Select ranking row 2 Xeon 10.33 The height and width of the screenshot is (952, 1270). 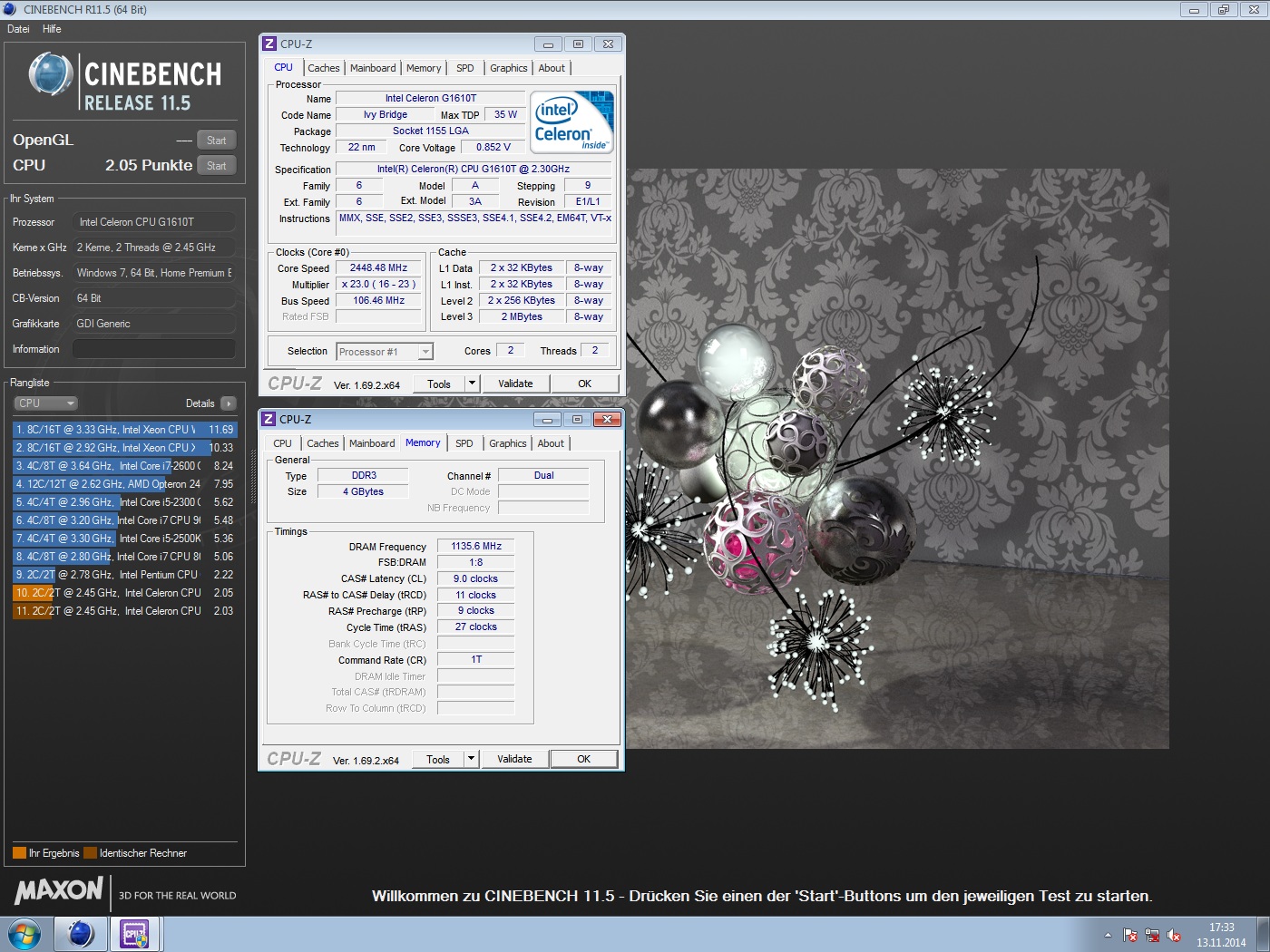click(124, 448)
